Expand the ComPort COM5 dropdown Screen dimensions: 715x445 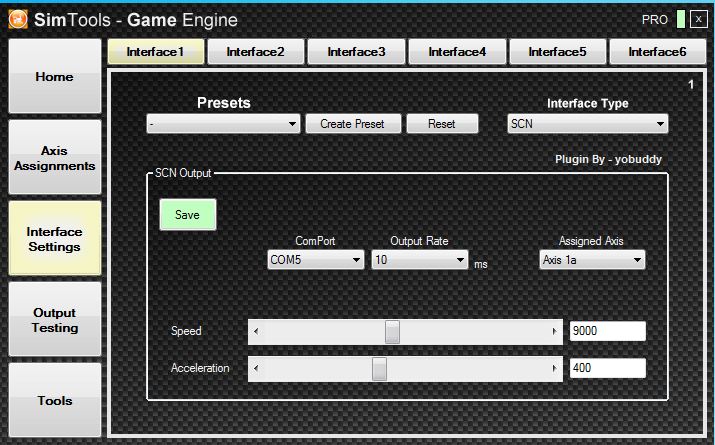315,260
